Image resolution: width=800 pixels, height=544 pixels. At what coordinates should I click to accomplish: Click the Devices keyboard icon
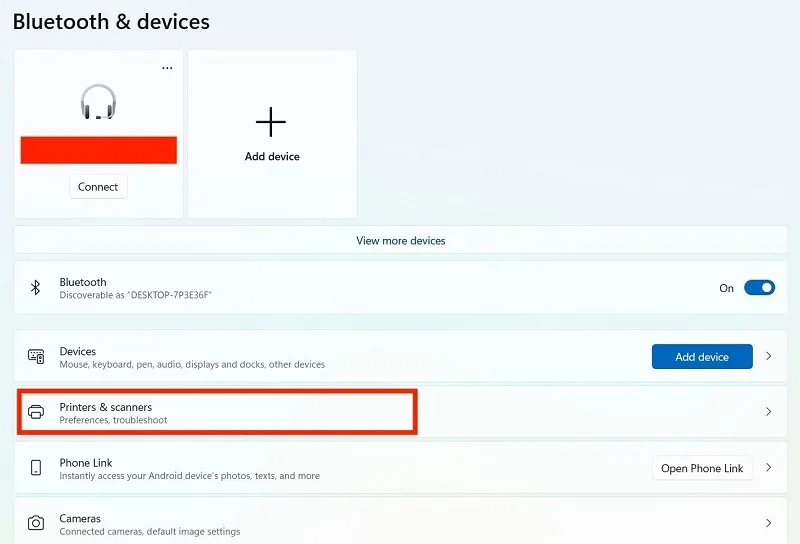[x=36, y=356]
